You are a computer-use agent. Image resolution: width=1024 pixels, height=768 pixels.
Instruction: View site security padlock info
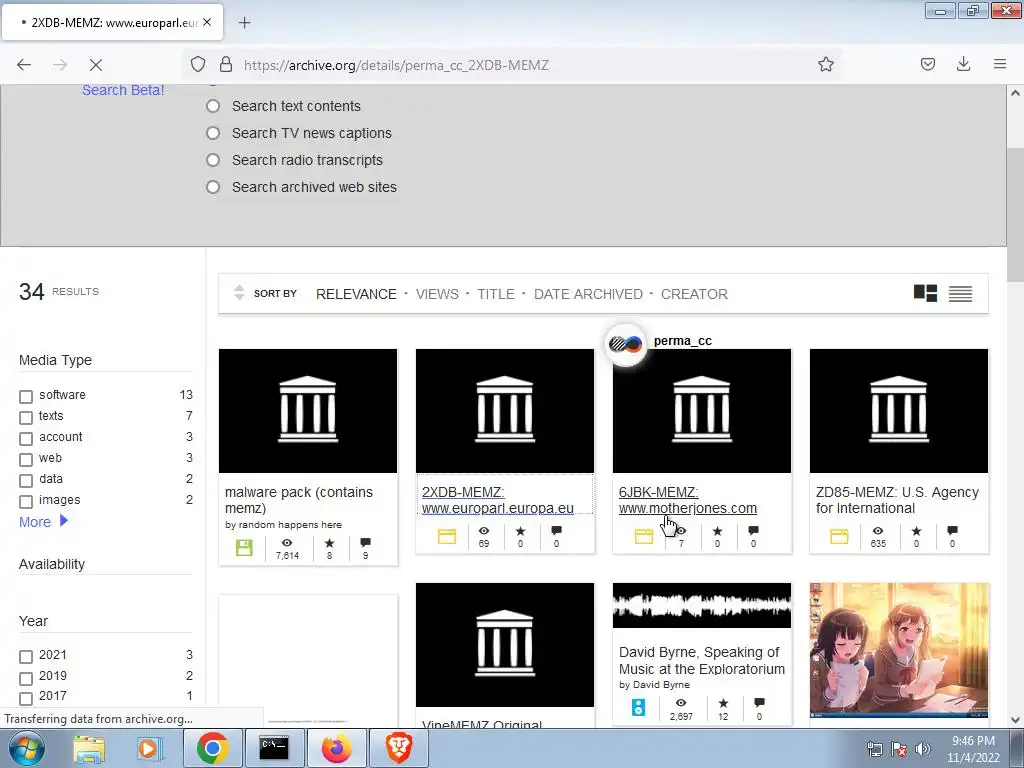coord(226,65)
